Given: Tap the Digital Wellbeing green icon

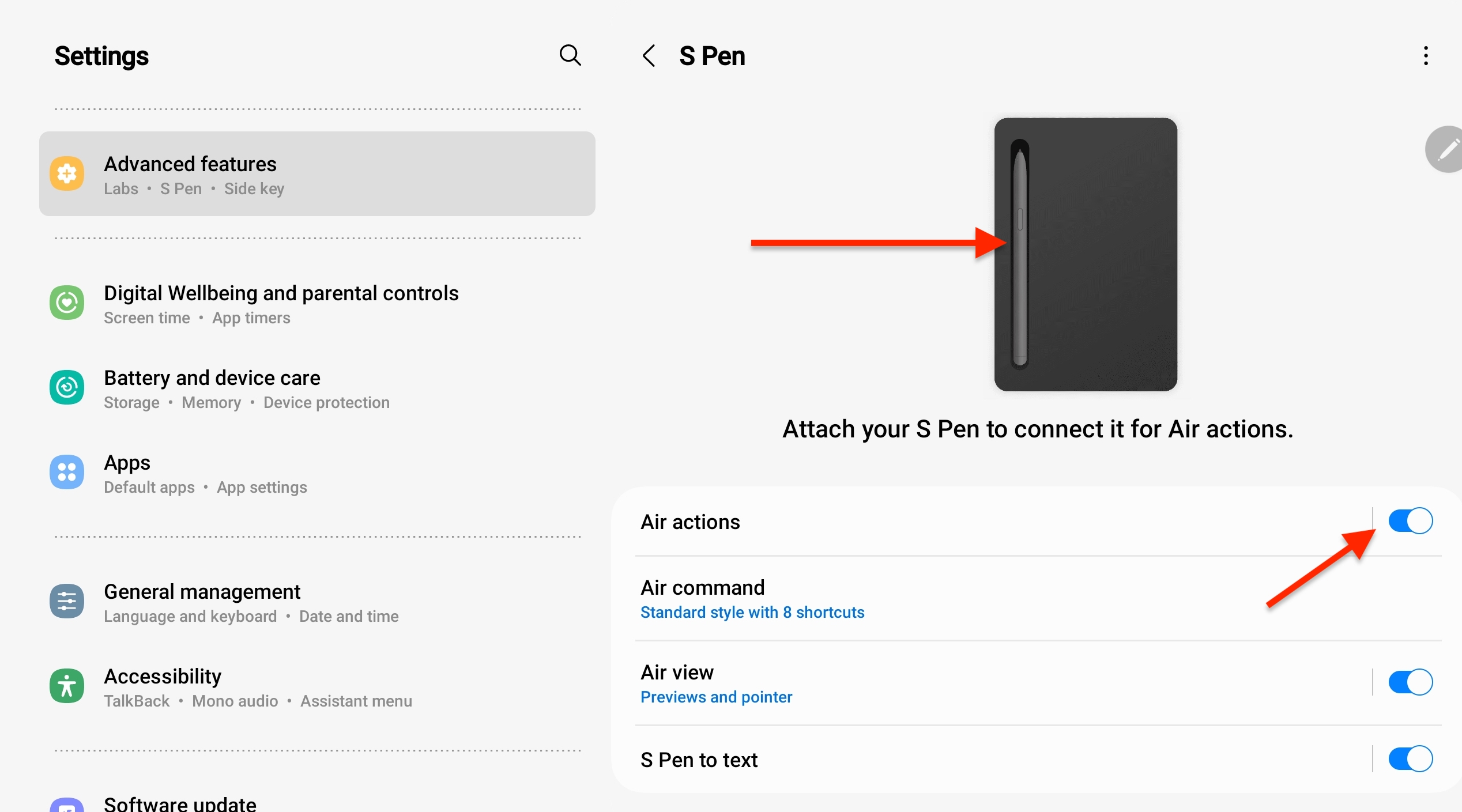Looking at the screenshot, I should [67, 303].
